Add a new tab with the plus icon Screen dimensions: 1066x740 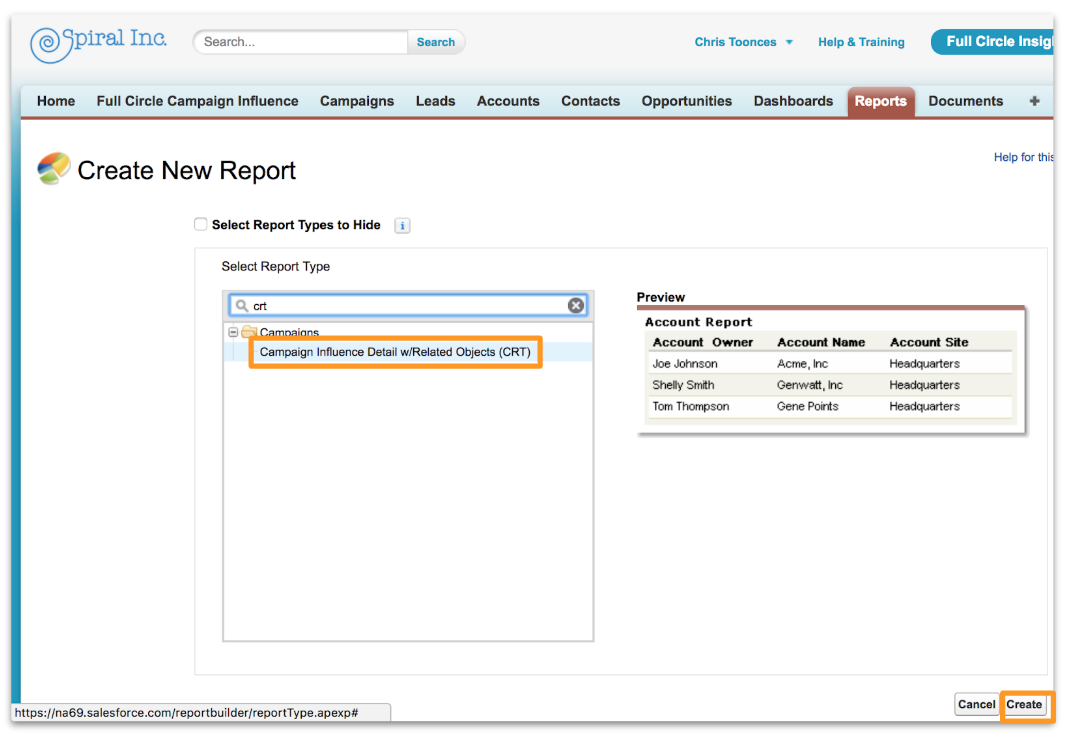pos(1034,101)
